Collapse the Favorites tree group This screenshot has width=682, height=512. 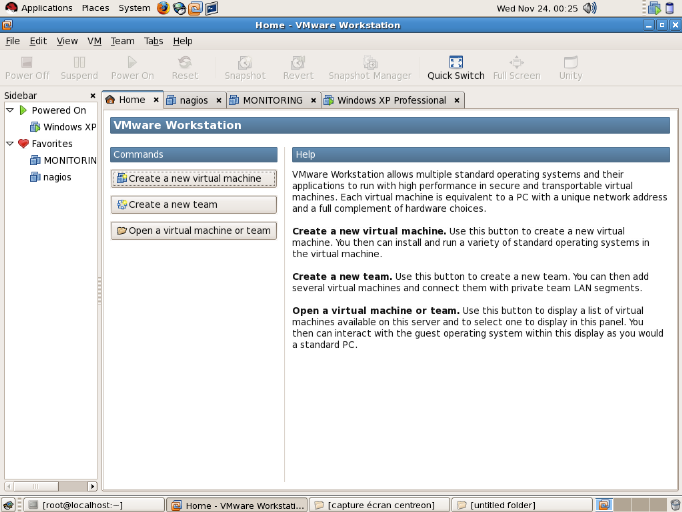coord(10,144)
